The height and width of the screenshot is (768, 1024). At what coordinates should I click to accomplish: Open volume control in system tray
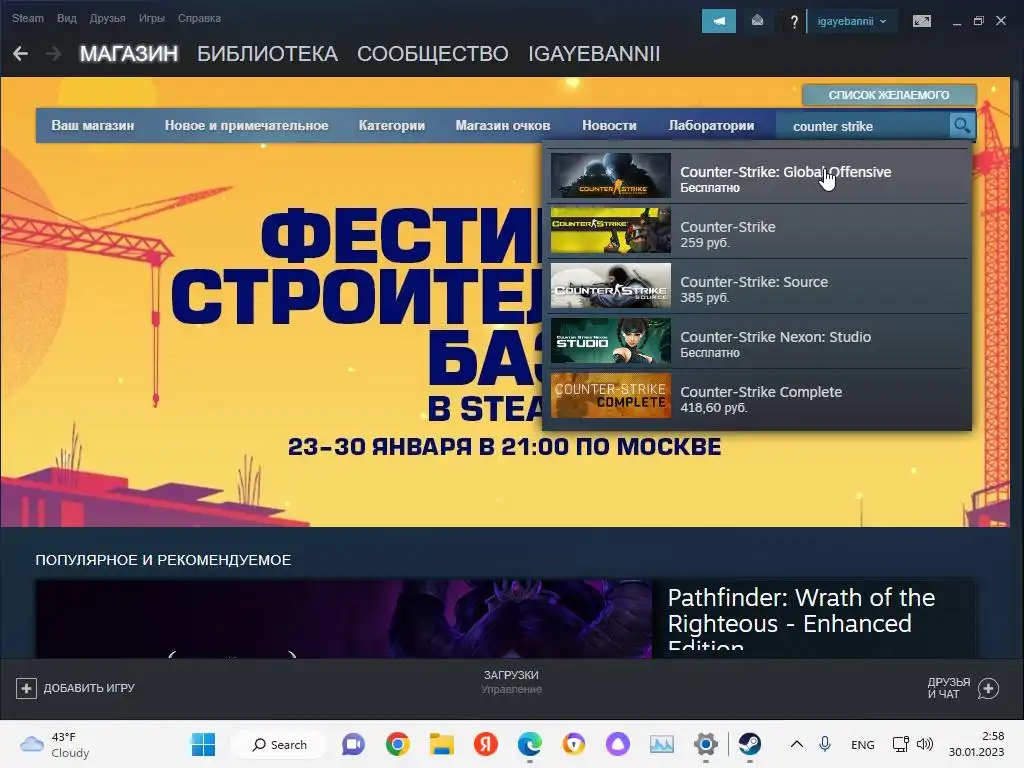pyautogui.click(x=925, y=744)
